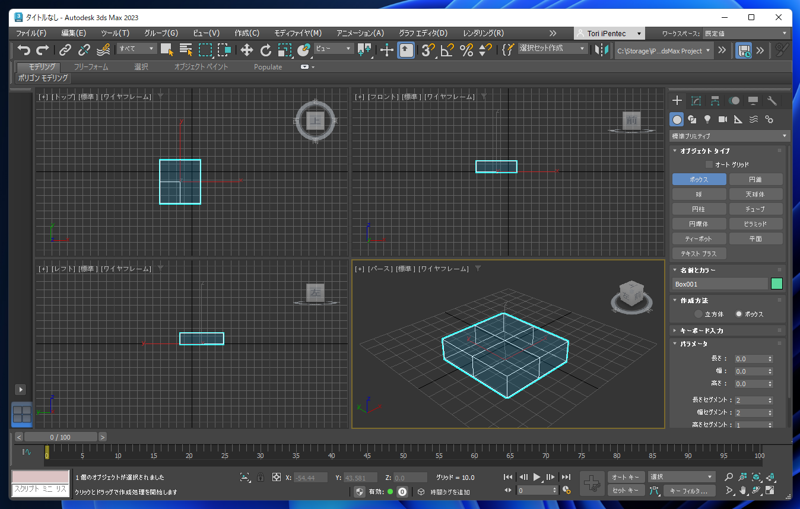The image size is (800, 509).
Task: Click the time slider 0 / 100 handle
Action: coord(60,437)
